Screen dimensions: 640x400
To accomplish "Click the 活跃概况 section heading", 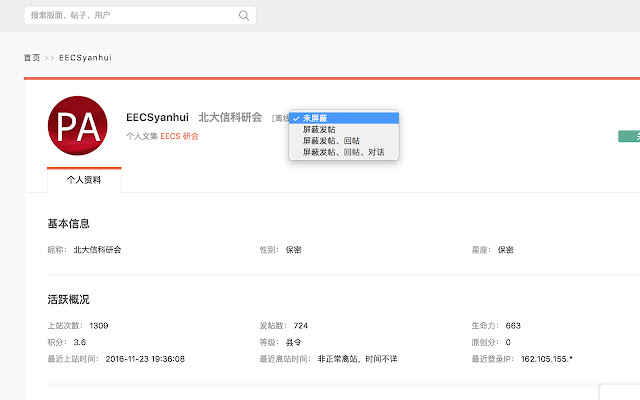I will (69, 300).
